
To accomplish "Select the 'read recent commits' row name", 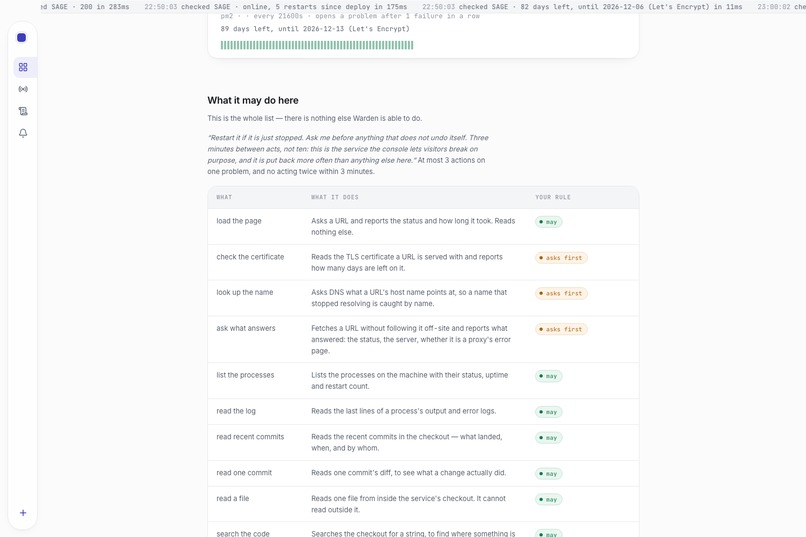I will [250, 437].
